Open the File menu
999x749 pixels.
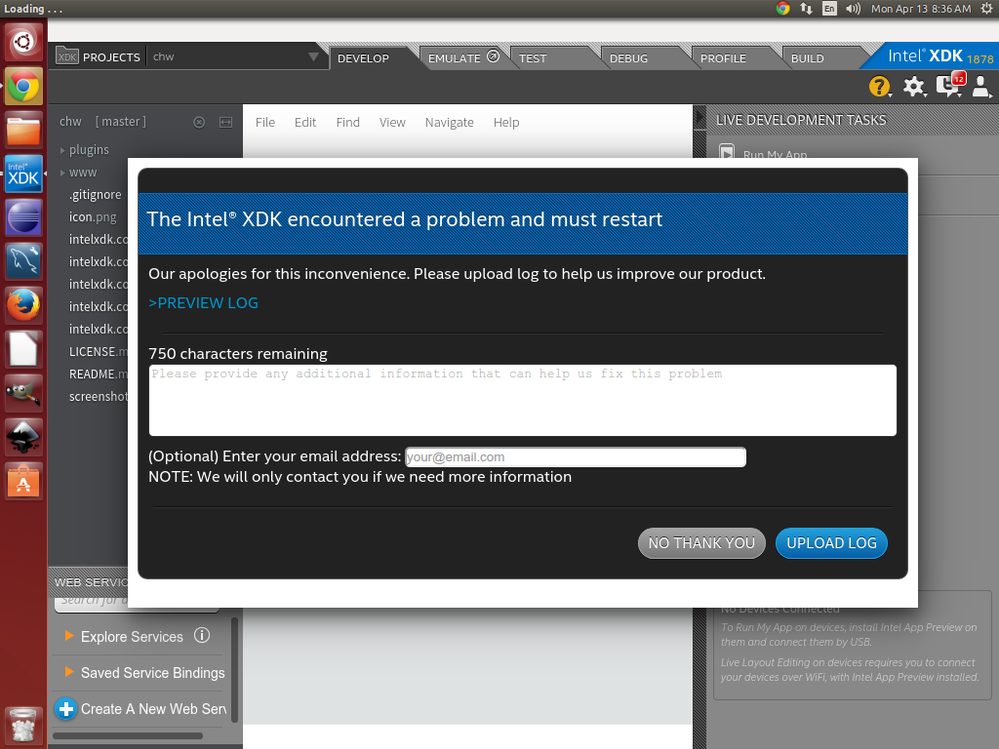[264, 122]
